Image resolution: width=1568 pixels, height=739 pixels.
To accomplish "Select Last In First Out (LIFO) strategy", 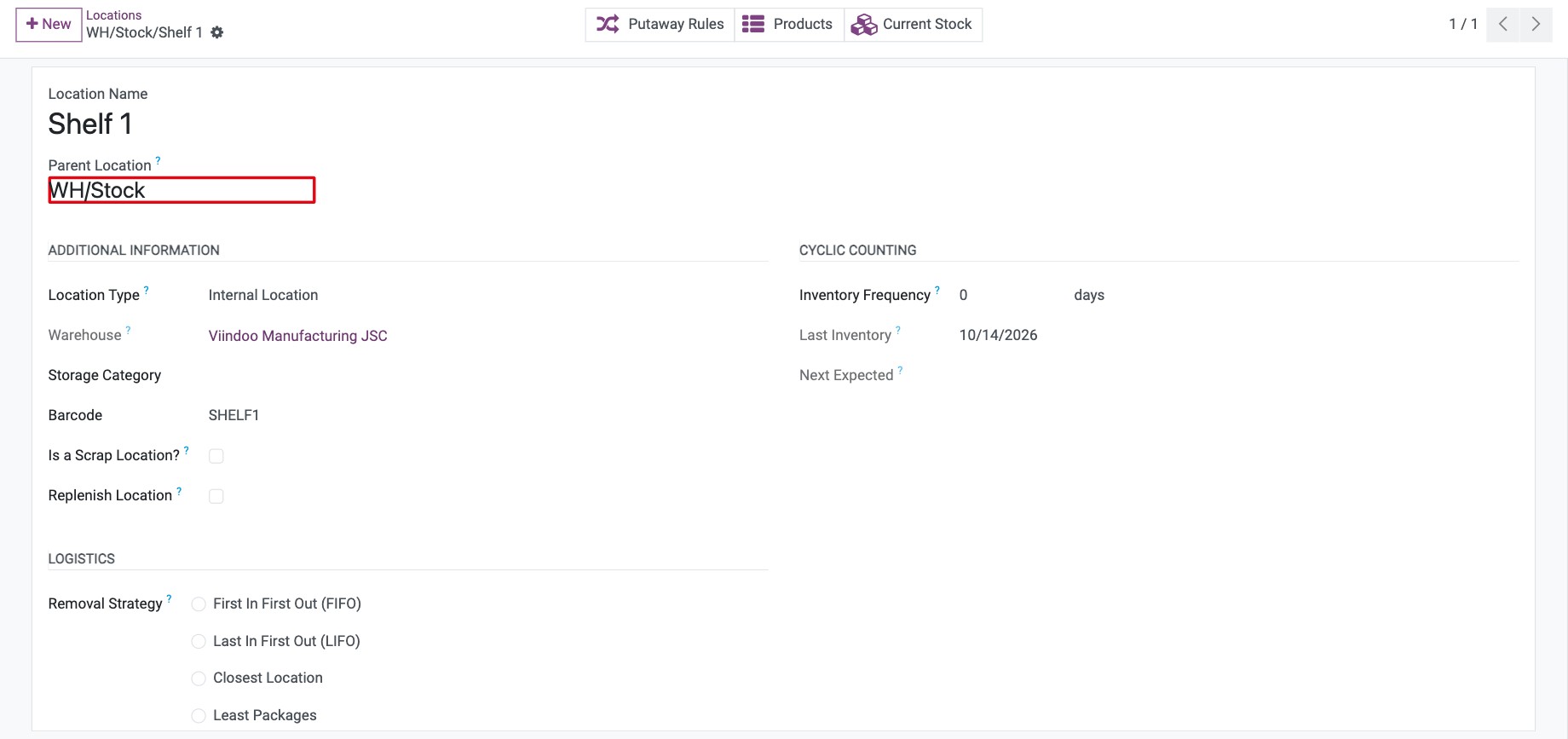I will click(199, 641).
